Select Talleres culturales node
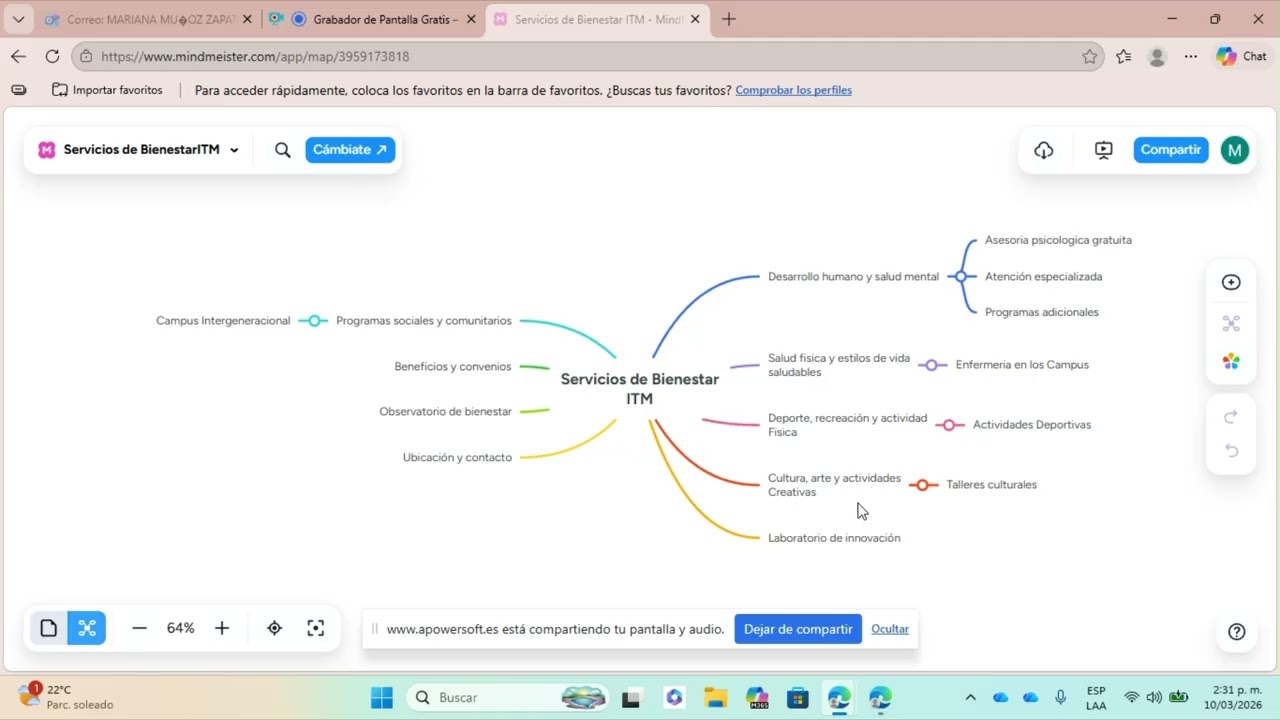 [991, 485]
